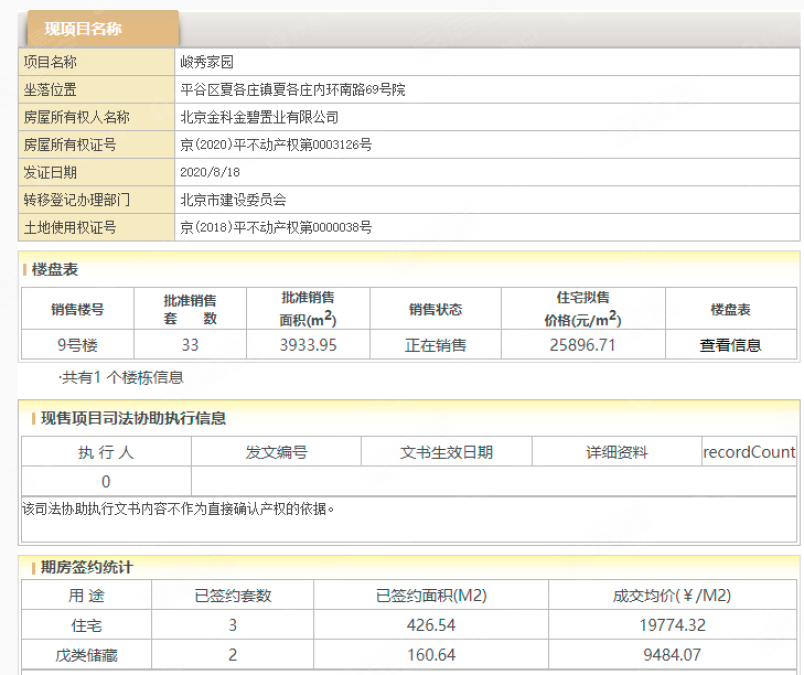
Task: Click owner name 北京金科金碧置业有限公司
Action: [x=259, y=117]
